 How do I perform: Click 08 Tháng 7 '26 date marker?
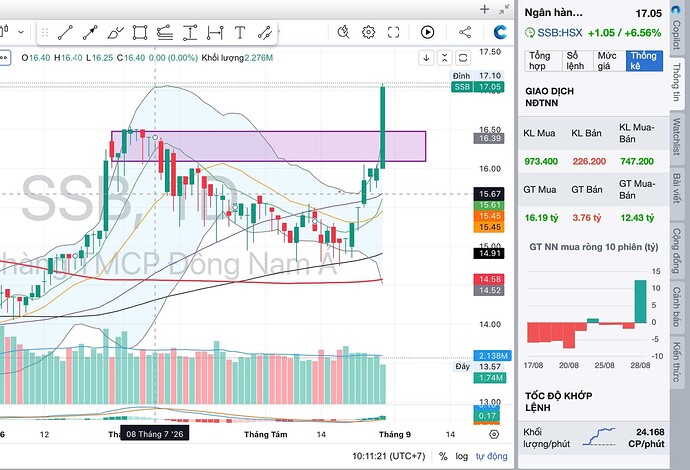[154, 434]
